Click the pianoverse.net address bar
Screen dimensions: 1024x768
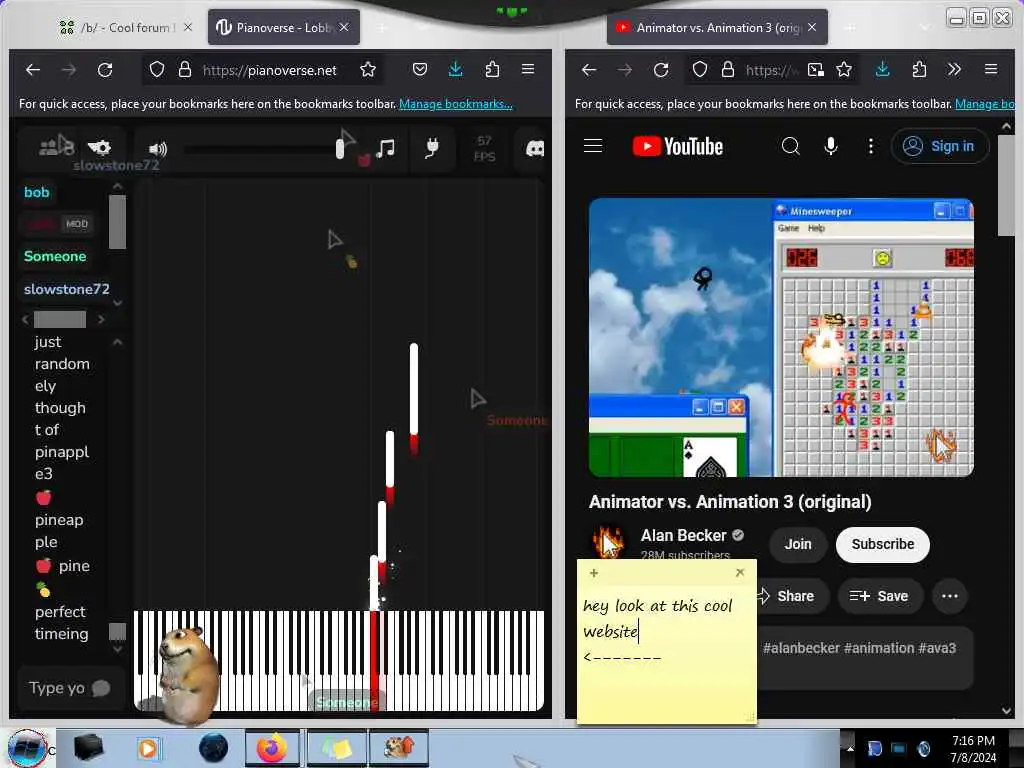point(269,70)
